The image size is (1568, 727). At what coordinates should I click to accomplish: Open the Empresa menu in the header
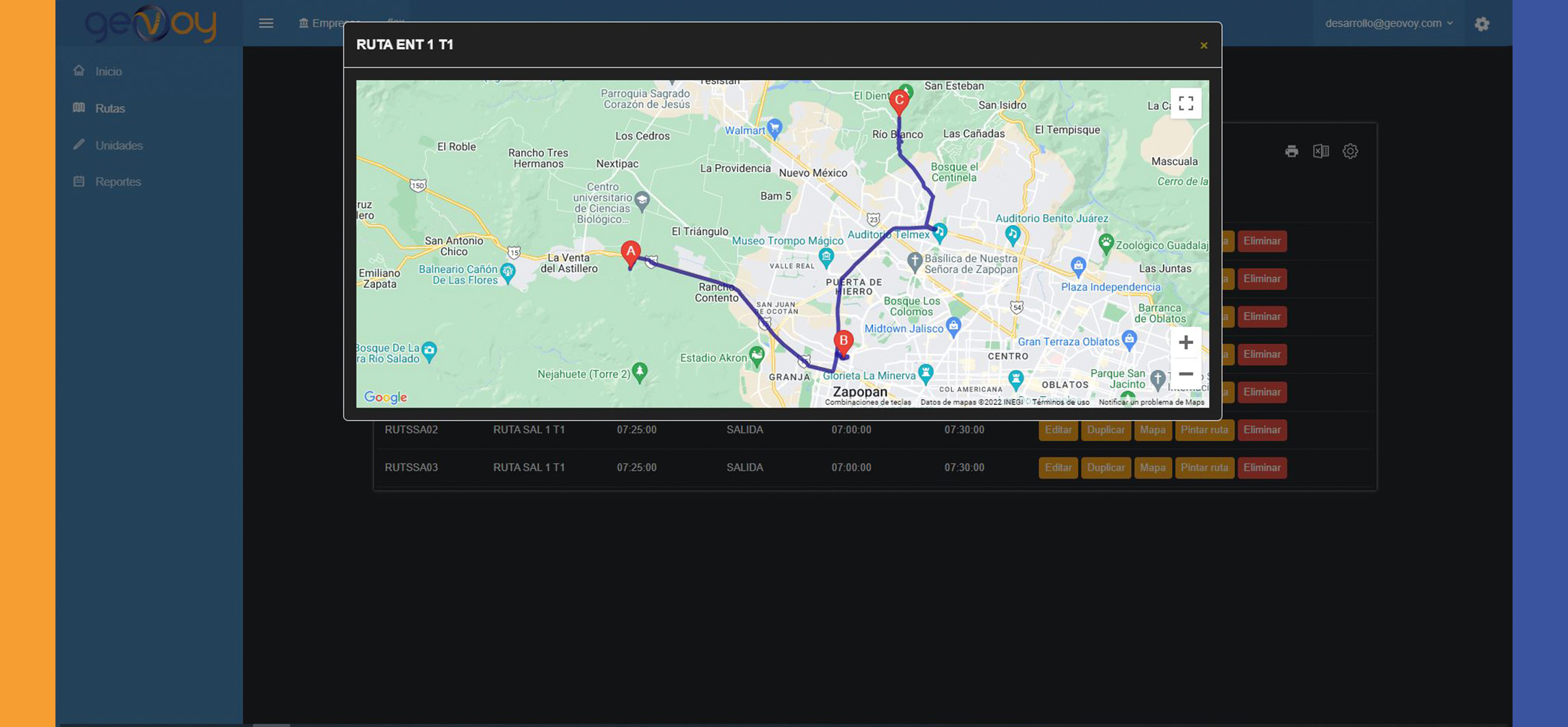coord(329,23)
